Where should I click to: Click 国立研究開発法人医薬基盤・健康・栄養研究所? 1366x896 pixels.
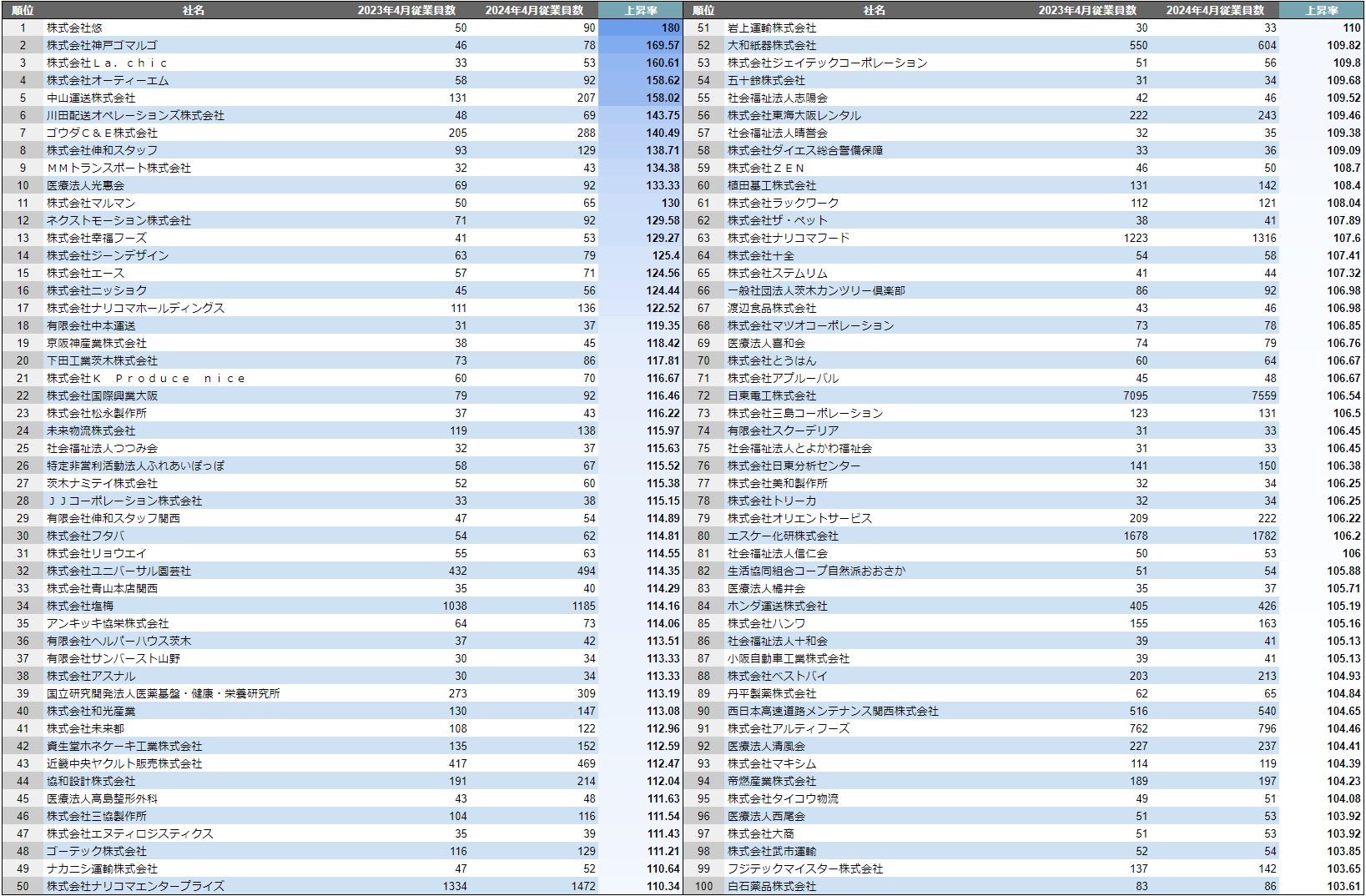tap(164, 693)
